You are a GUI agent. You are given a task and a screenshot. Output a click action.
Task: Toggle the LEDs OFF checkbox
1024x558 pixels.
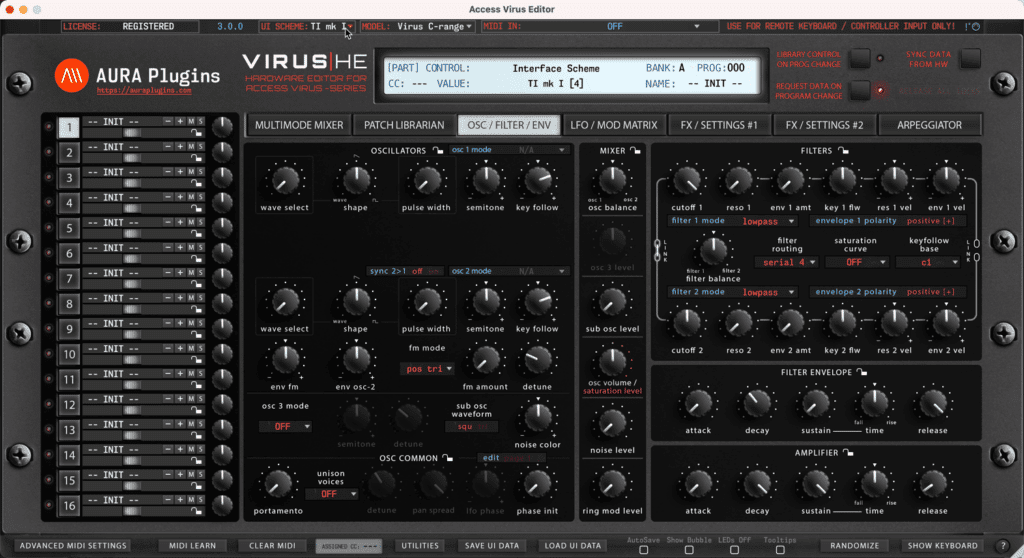pyautogui.click(x=734, y=550)
